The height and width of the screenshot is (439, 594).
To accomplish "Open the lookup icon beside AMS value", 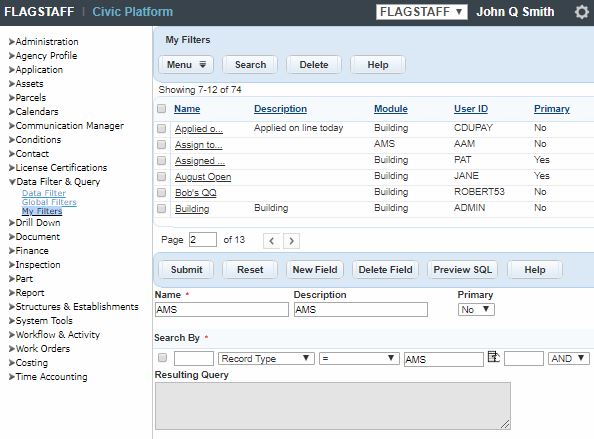I will pos(493,357).
